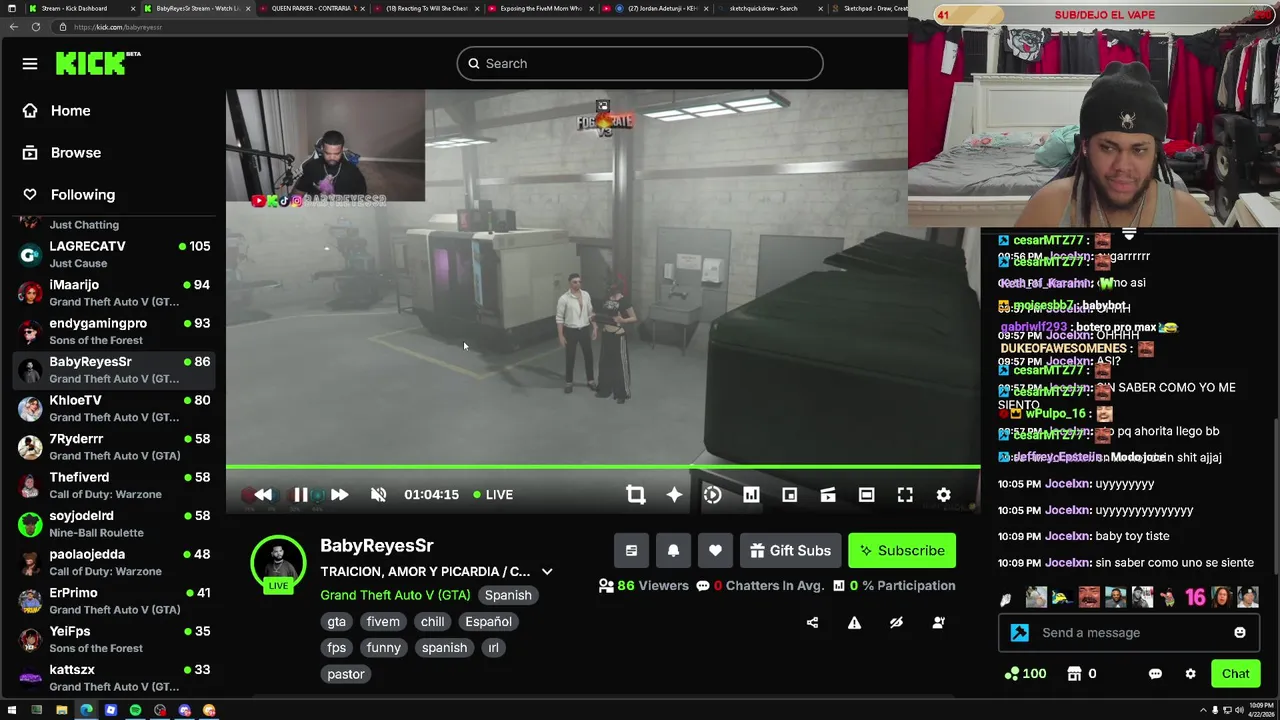
Task: Toggle notifications bell for BabyReyesSr
Action: coord(673,551)
